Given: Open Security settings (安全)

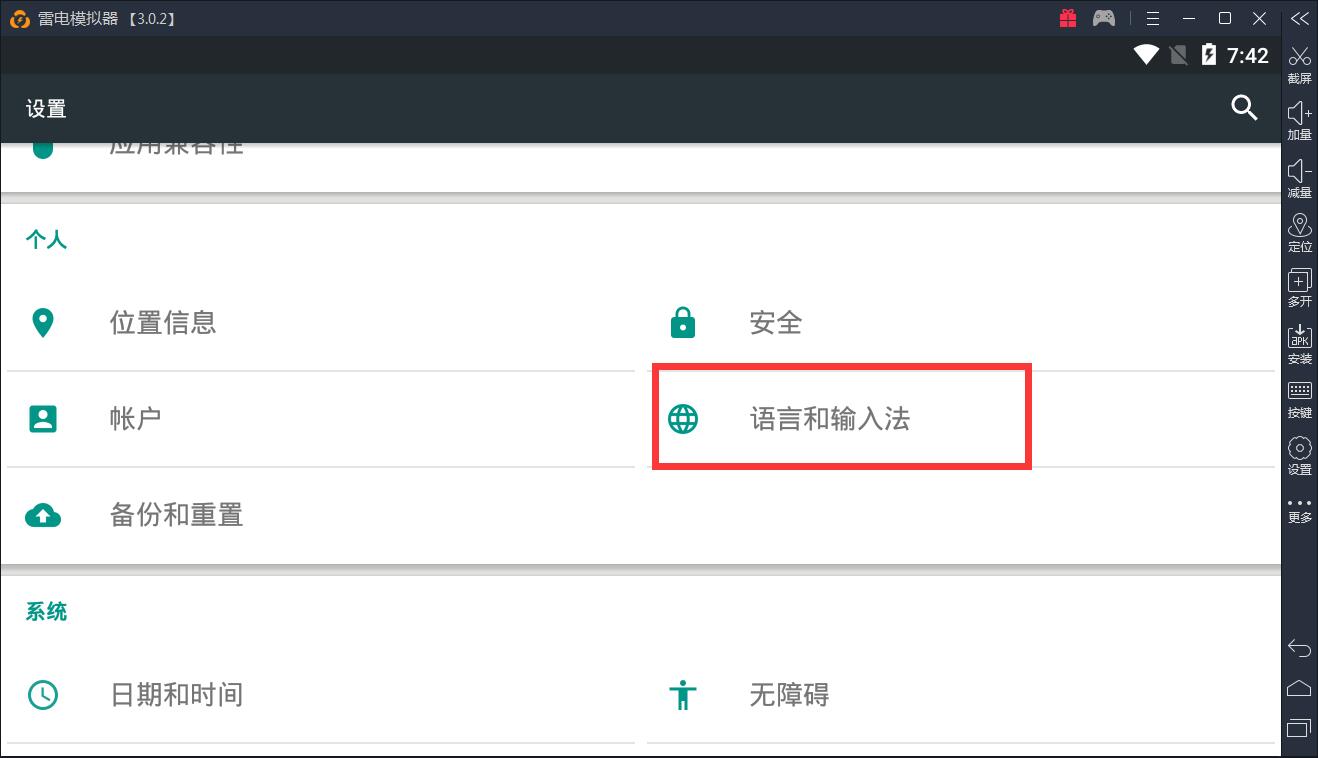Looking at the screenshot, I should click(776, 323).
